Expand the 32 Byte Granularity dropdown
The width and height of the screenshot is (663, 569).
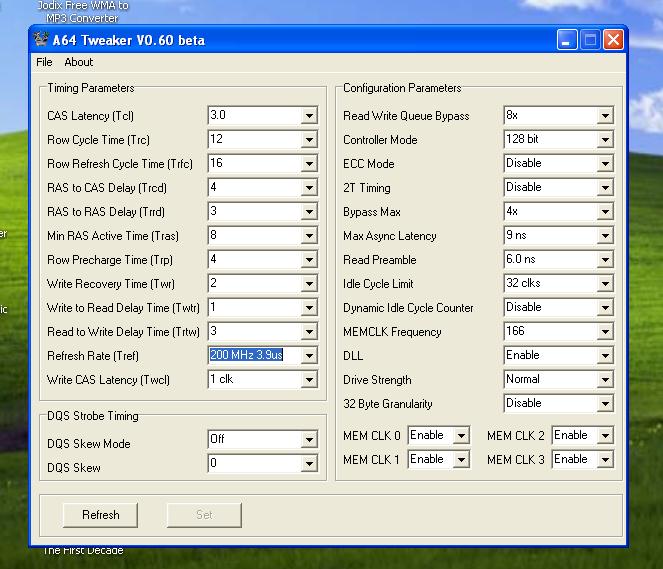pyautogui.click(x=605, y=404)
